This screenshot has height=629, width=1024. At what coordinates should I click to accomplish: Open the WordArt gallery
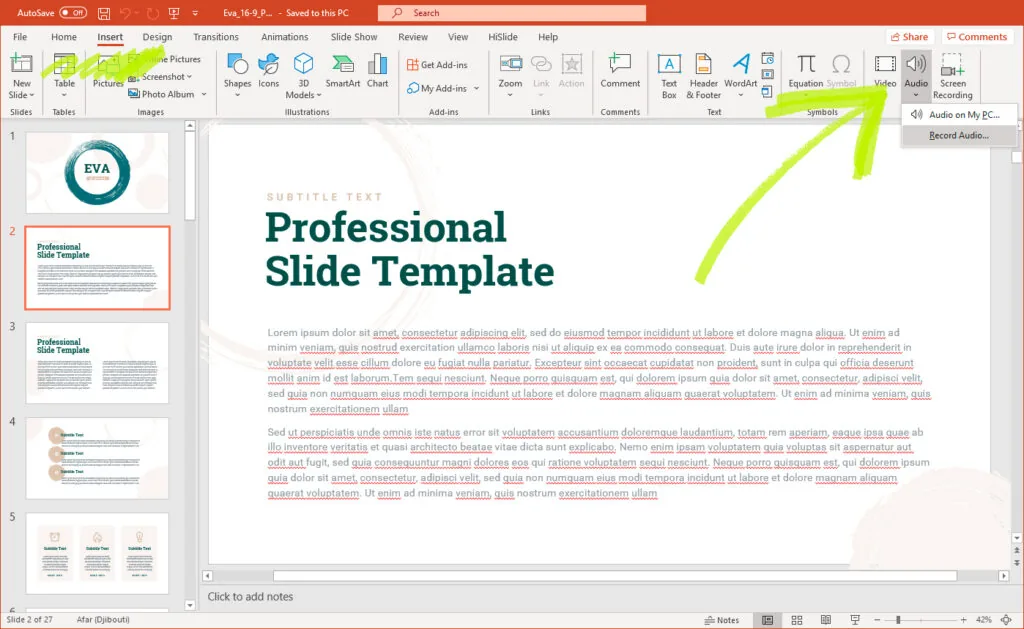[741, 73]
